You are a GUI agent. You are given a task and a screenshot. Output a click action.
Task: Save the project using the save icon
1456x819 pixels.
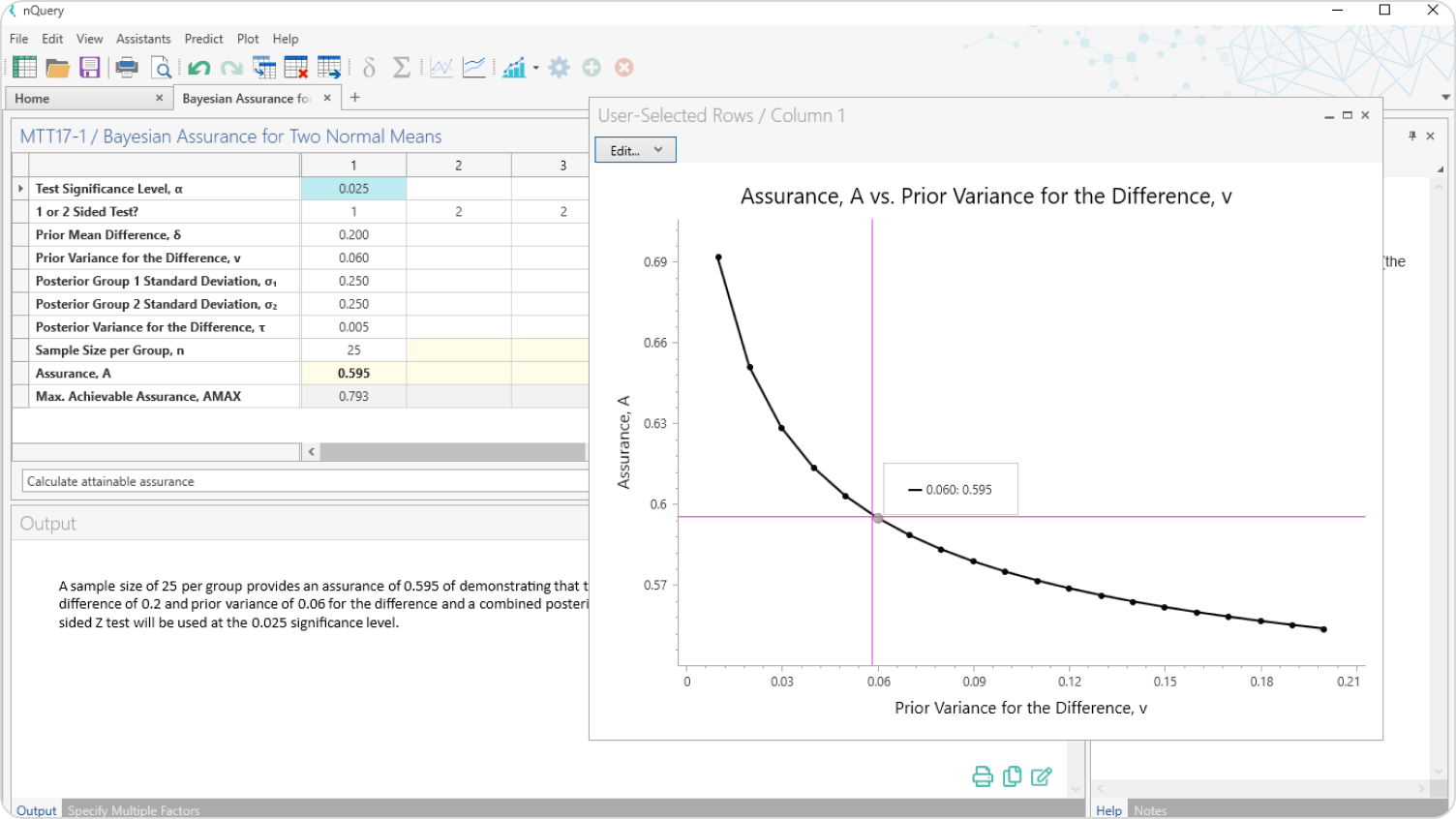click(x=89, y=67)
